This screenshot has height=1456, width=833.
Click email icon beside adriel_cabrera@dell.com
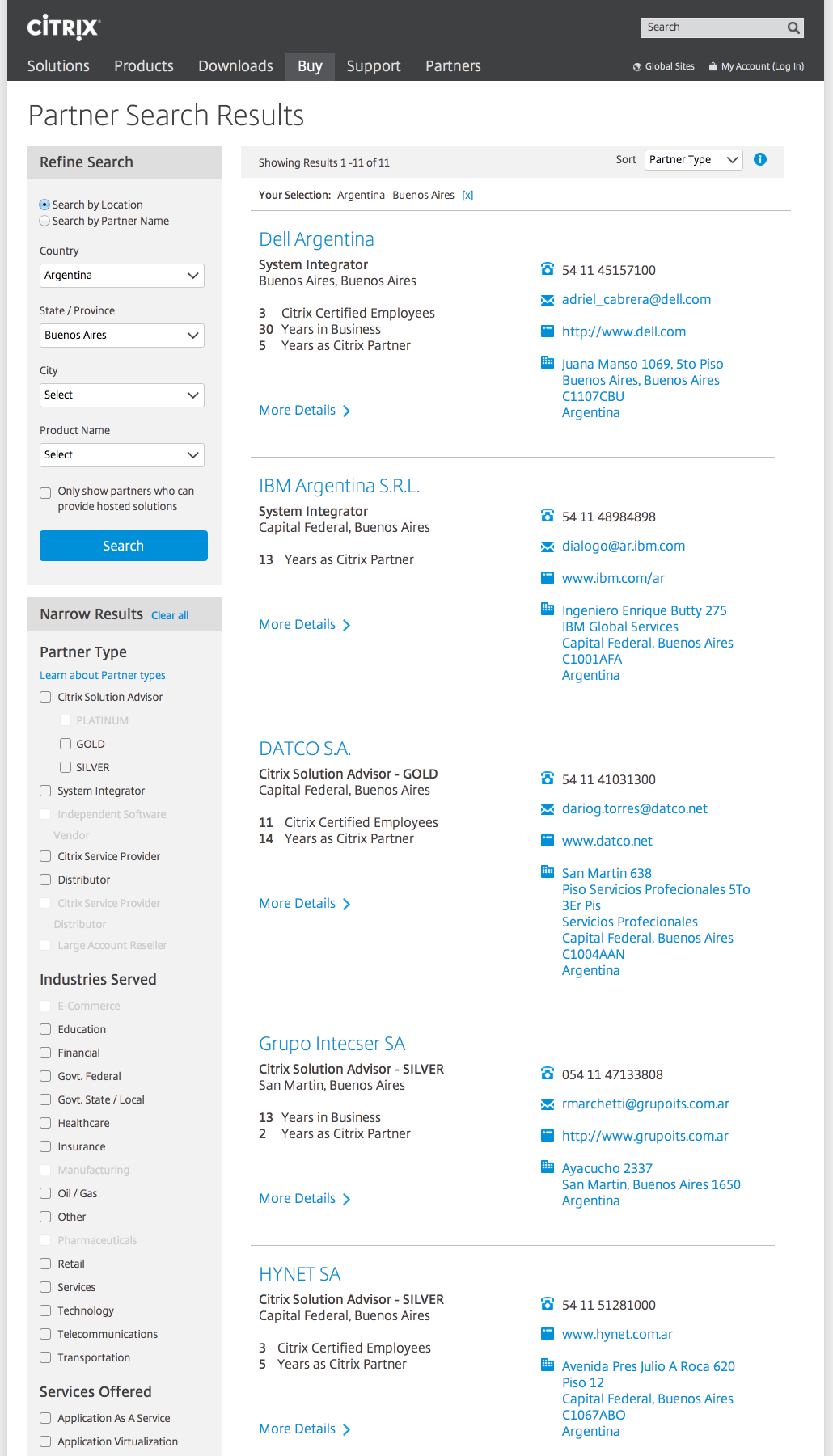[548, 300]
